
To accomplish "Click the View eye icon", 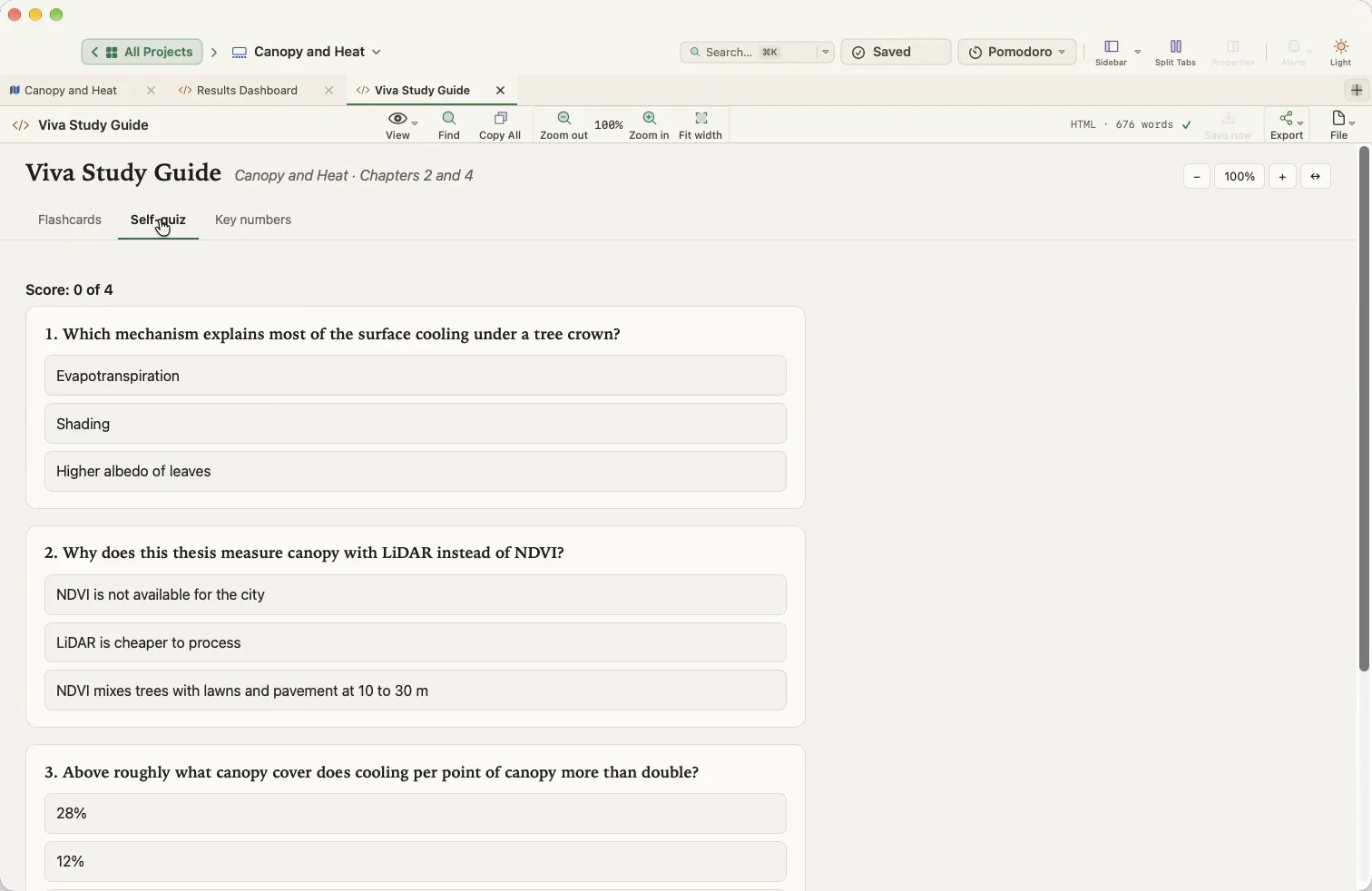I will [x=397, y=119].
